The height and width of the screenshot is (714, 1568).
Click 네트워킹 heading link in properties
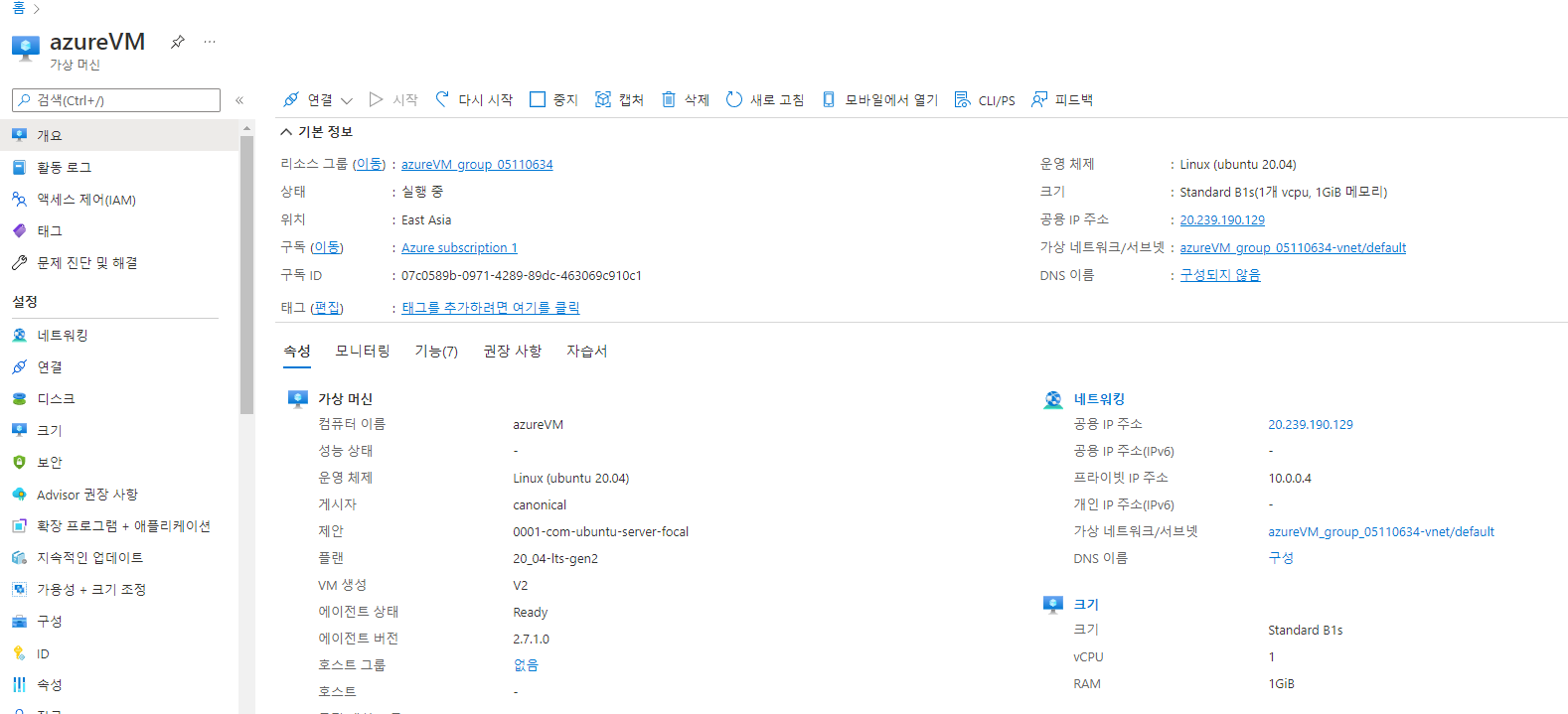coord(1099,399)
